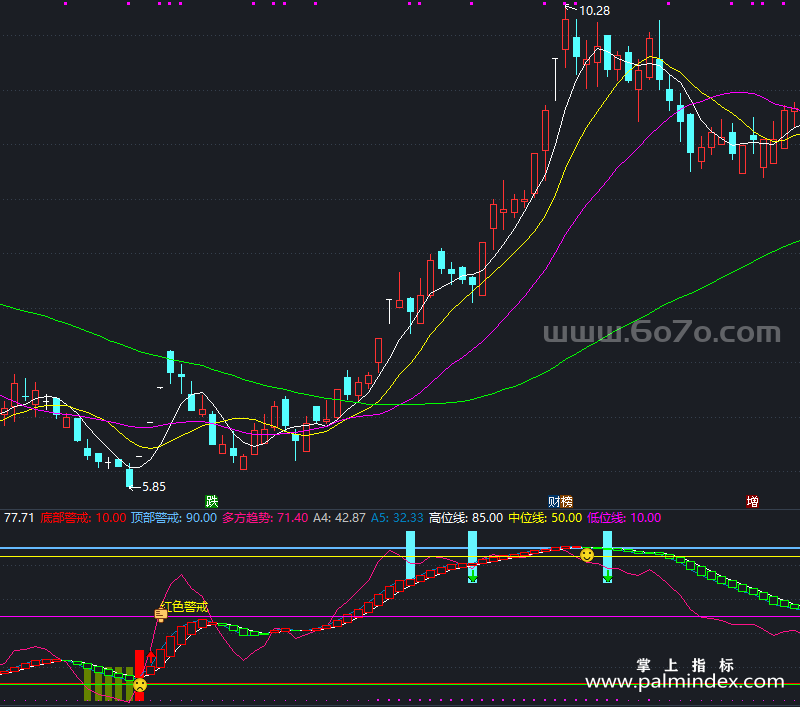The height and width of the screenshot is (707, 800).
Task: Click the 低位线: 10.00 legend entry
Action: tap(624, 518)
